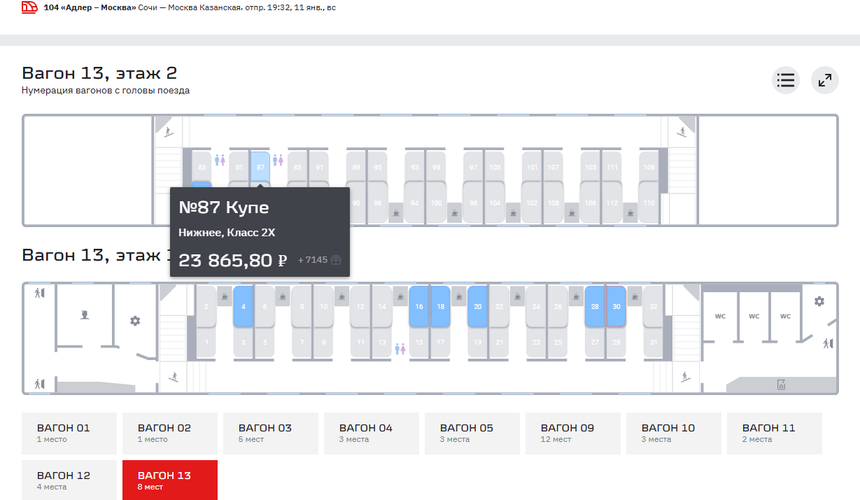The width and height of the screenshot is (860, 500).
Task: Switch to Вагон 01 tab
Action: 69,433
